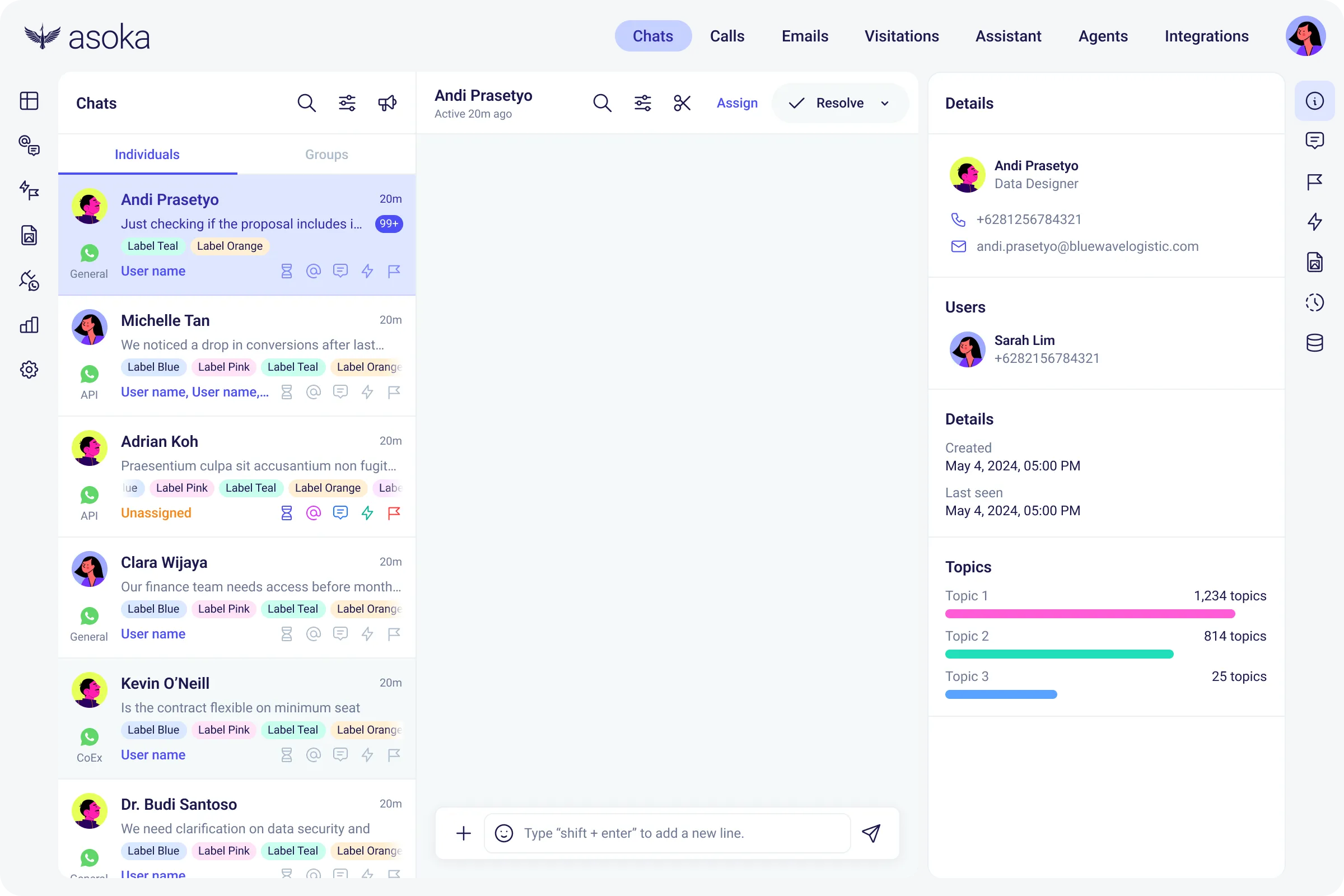Screen dimensions: 1344x896
Task: Open the analytics bar chart in left sidebar
Action: click(29, 325)
